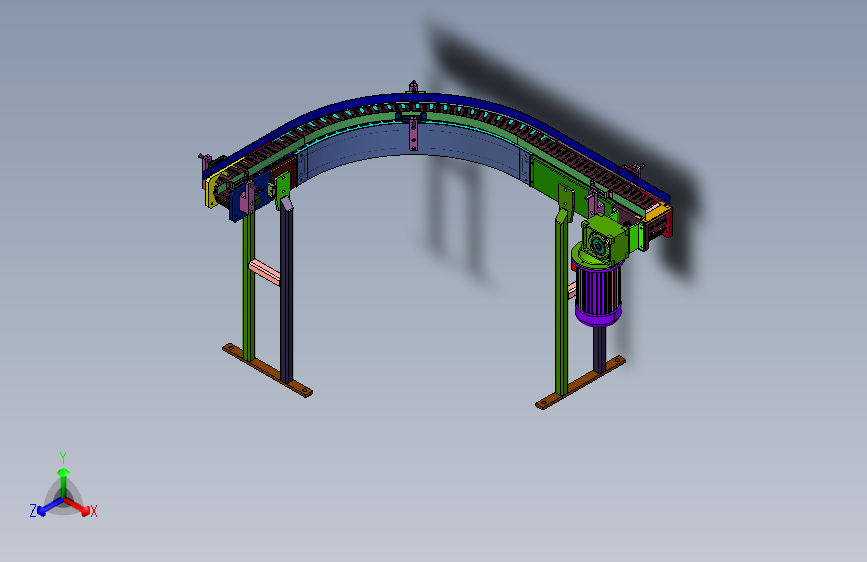Select the tall green right support leg

pos(562,299)
